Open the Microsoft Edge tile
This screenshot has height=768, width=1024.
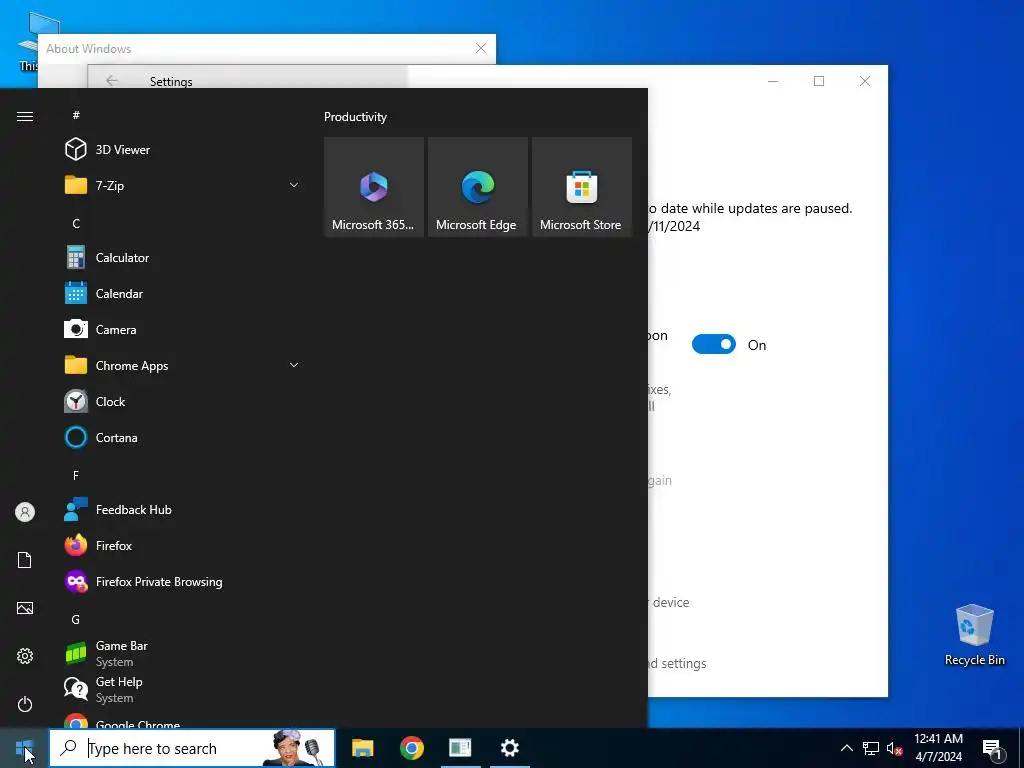(x=477, y=187)
